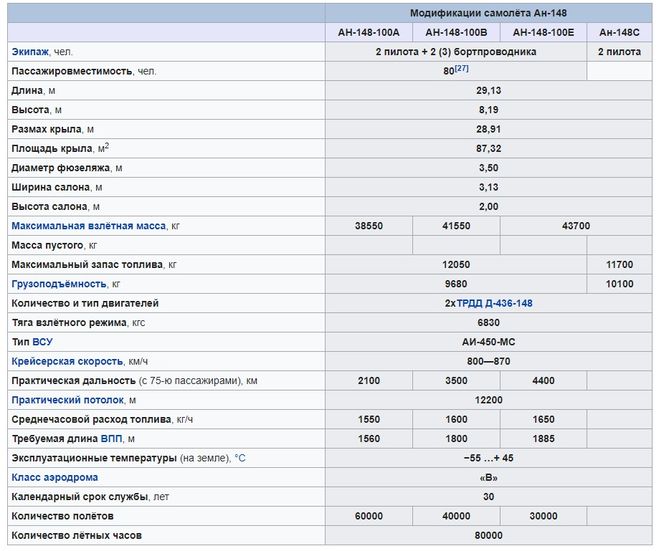Select the АН-148-100Е column header

point(543,32)
